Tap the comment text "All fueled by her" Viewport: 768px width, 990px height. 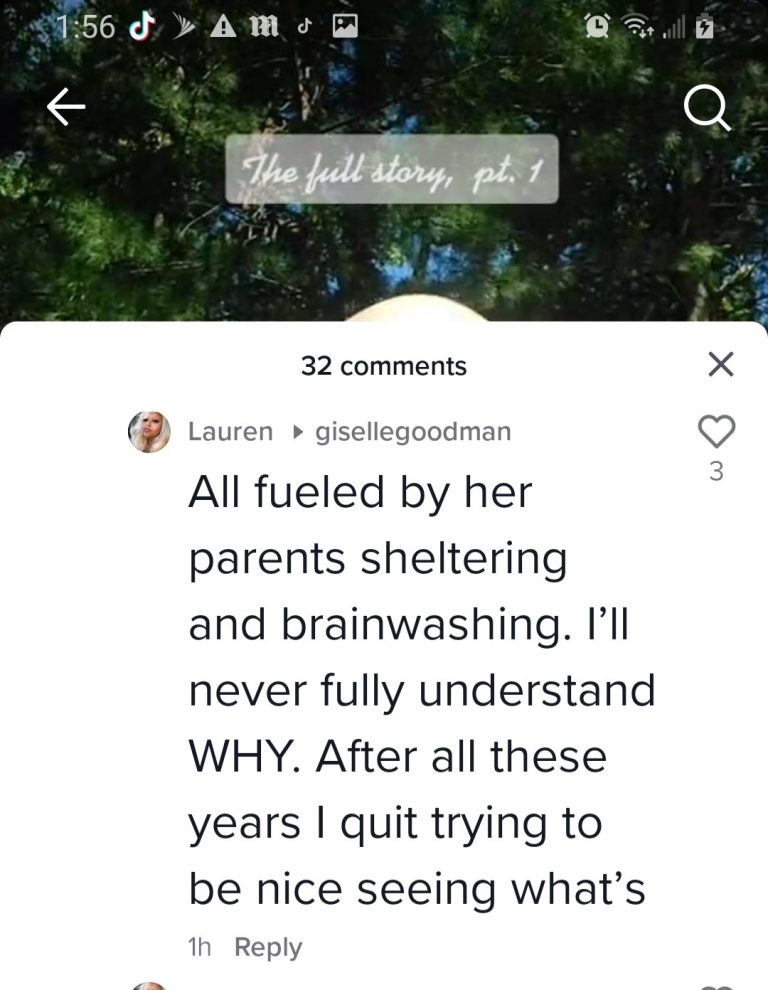click(x=361, y=492)
